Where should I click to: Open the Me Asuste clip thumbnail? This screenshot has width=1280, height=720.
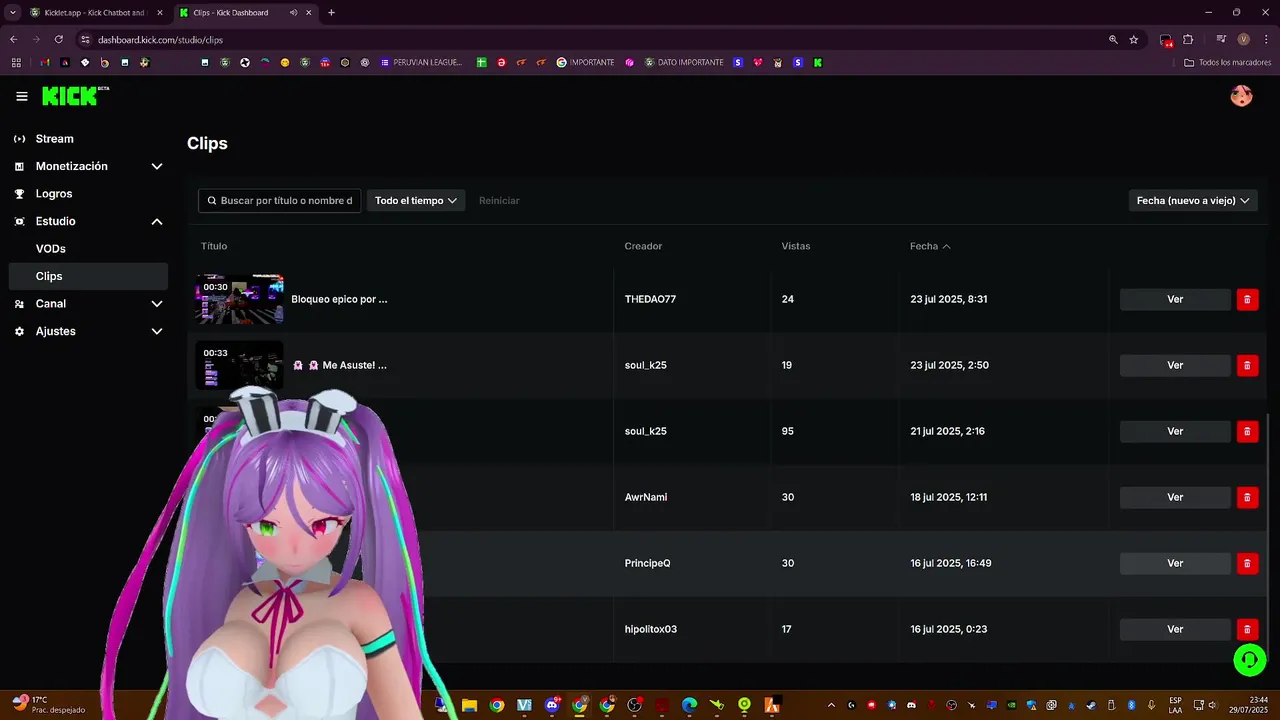coord(239,365)
